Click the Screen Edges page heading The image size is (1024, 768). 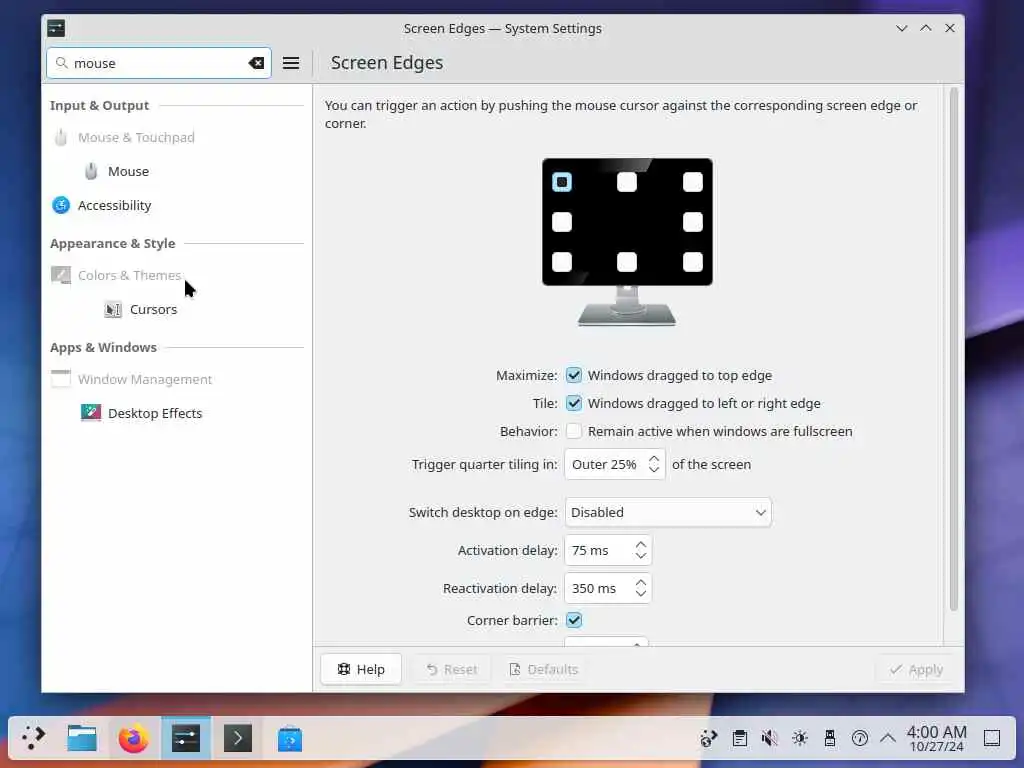tap(387, 63)
